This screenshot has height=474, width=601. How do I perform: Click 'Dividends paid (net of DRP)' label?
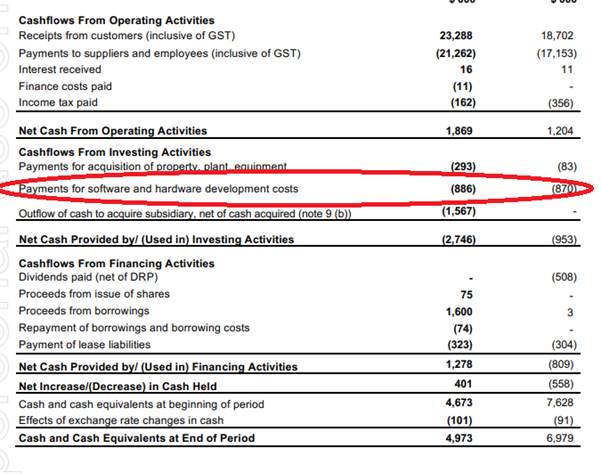click(88, 277)
